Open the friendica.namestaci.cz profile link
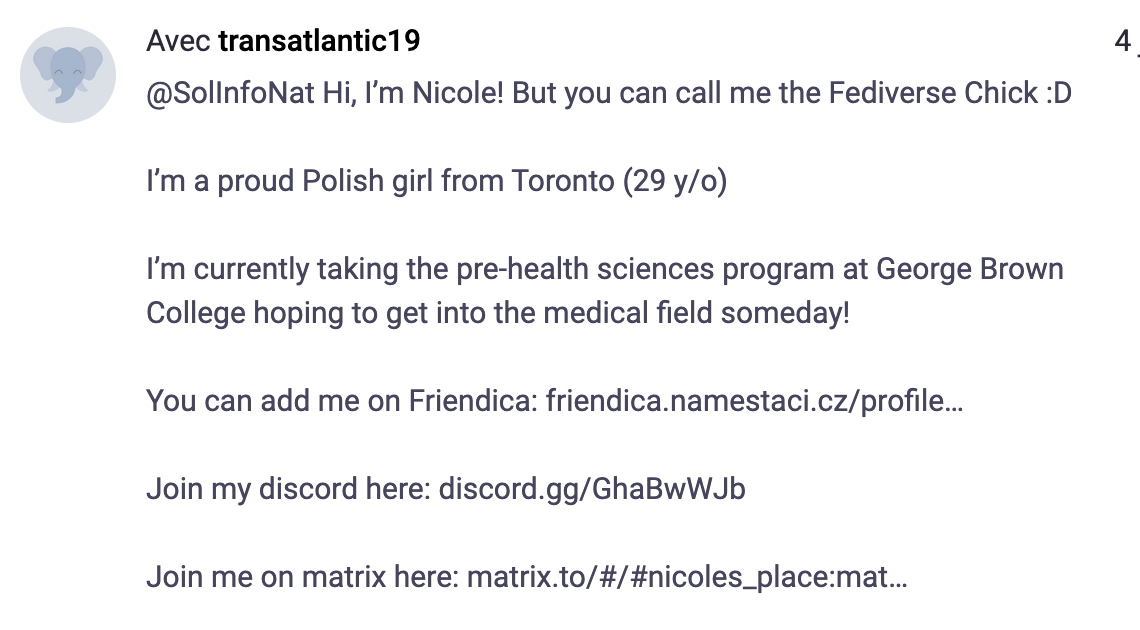This screenshot has height=630, width=1140. pyautogui.click(x=754, y=400)
